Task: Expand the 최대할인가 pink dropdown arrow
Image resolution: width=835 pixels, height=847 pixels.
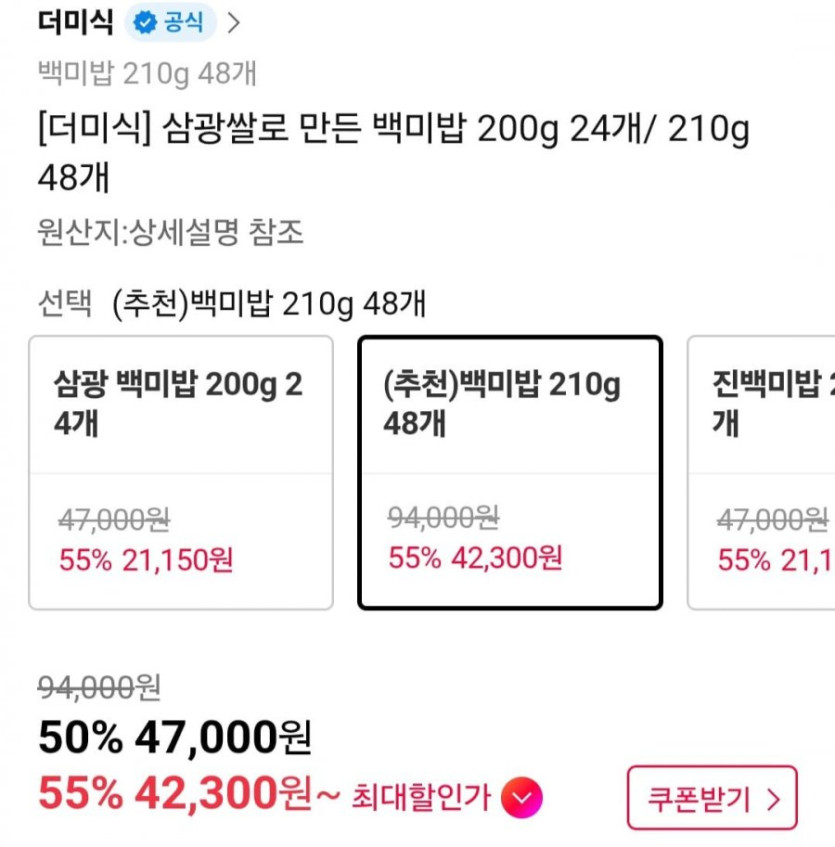Action: [521, 797]
